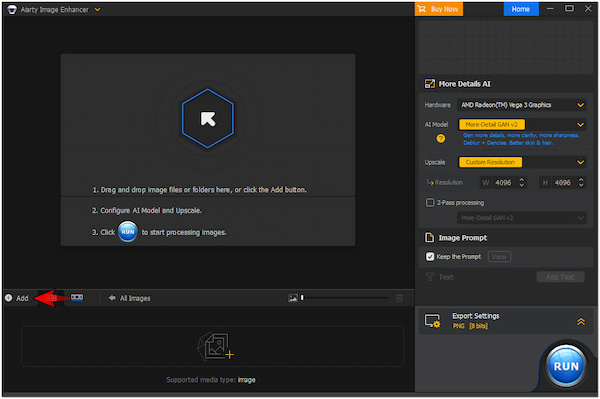Viewport: 600px width, 399px height.
Task: Open the AI Model dropdown
Action: pos(522,124)
